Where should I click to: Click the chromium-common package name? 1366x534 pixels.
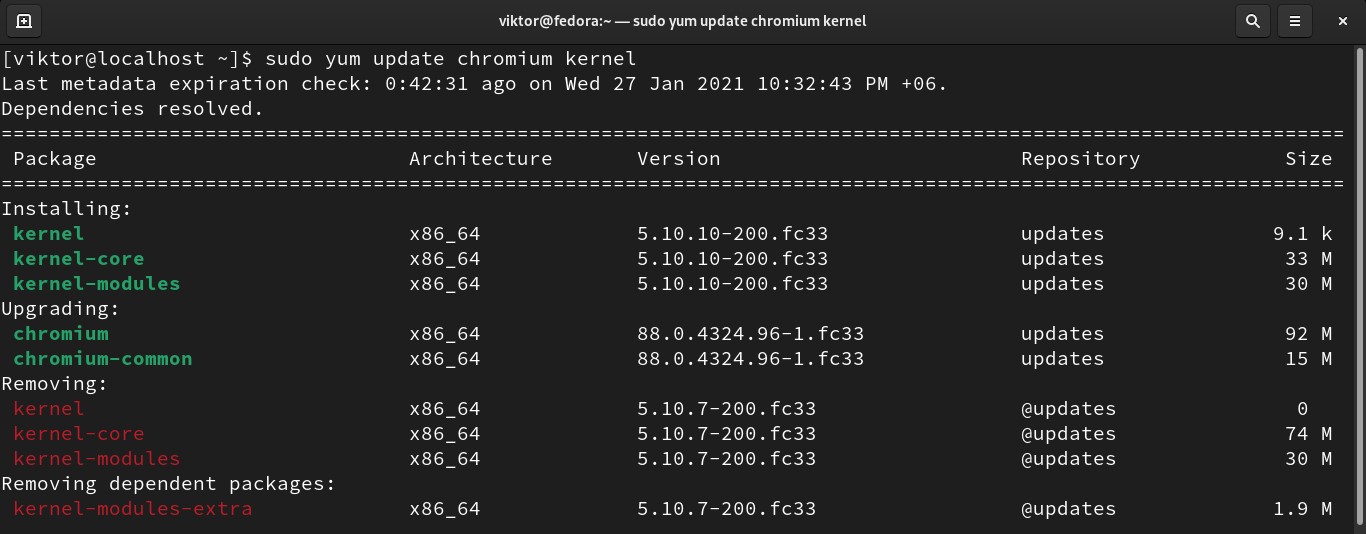click(x=102, y=359)
